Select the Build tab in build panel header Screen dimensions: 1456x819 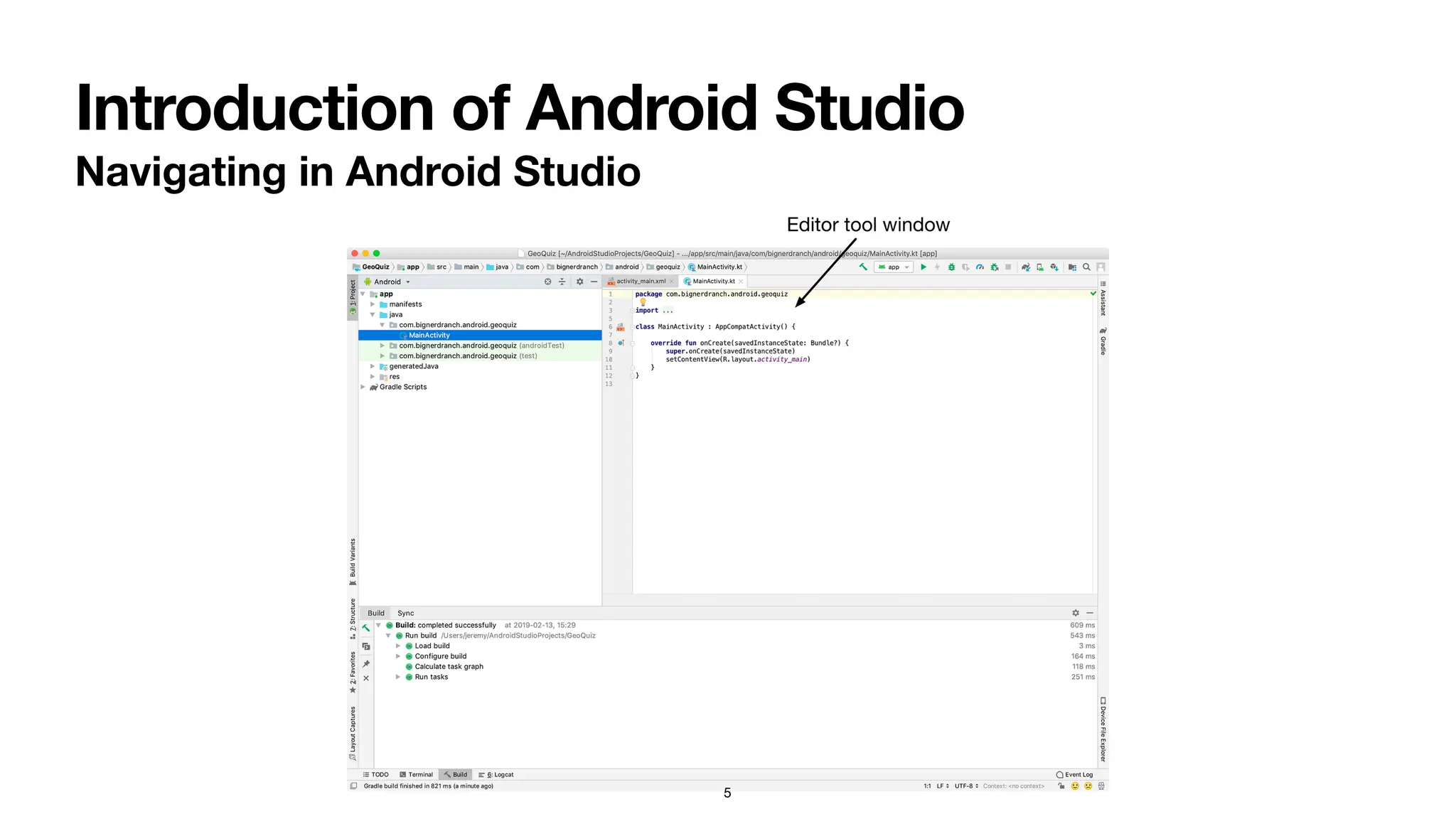click(x=376, y=613)
